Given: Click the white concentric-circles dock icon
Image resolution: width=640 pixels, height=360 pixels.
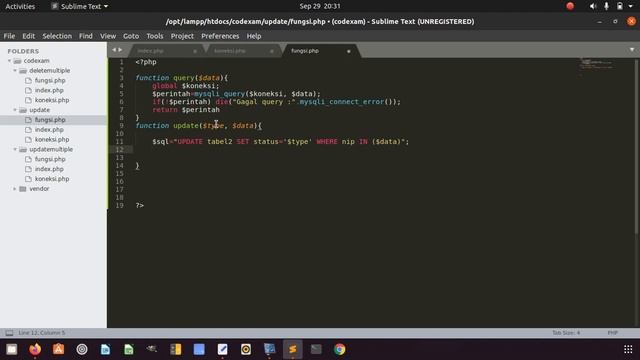Looking at the screenshot, I should [x=82, y=349].
